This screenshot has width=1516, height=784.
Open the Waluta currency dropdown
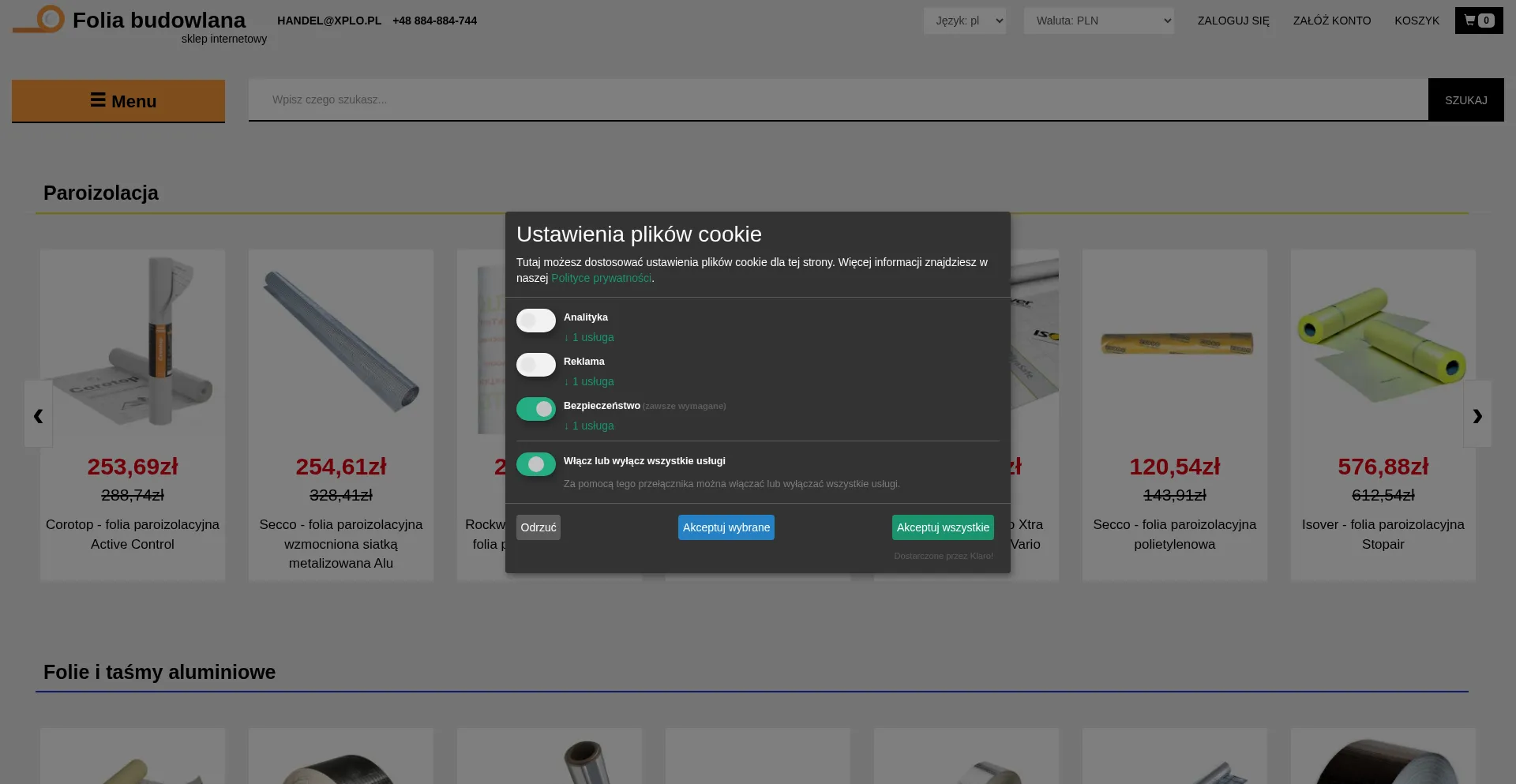coord(1099,21)
